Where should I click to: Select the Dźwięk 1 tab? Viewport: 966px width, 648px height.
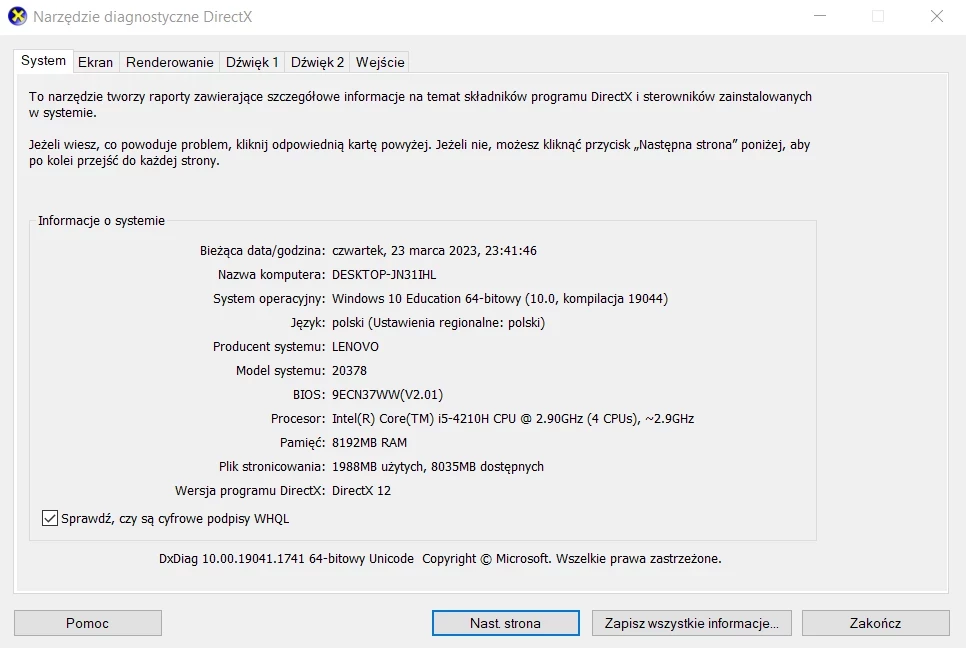(x=251, y=61)
